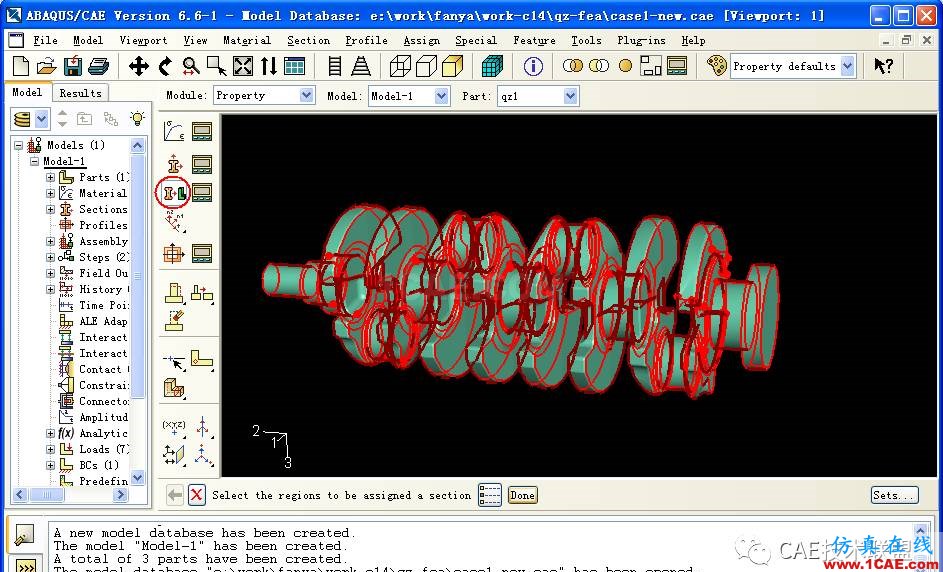Expand the Assembly tree node

(x=51, y=241)
